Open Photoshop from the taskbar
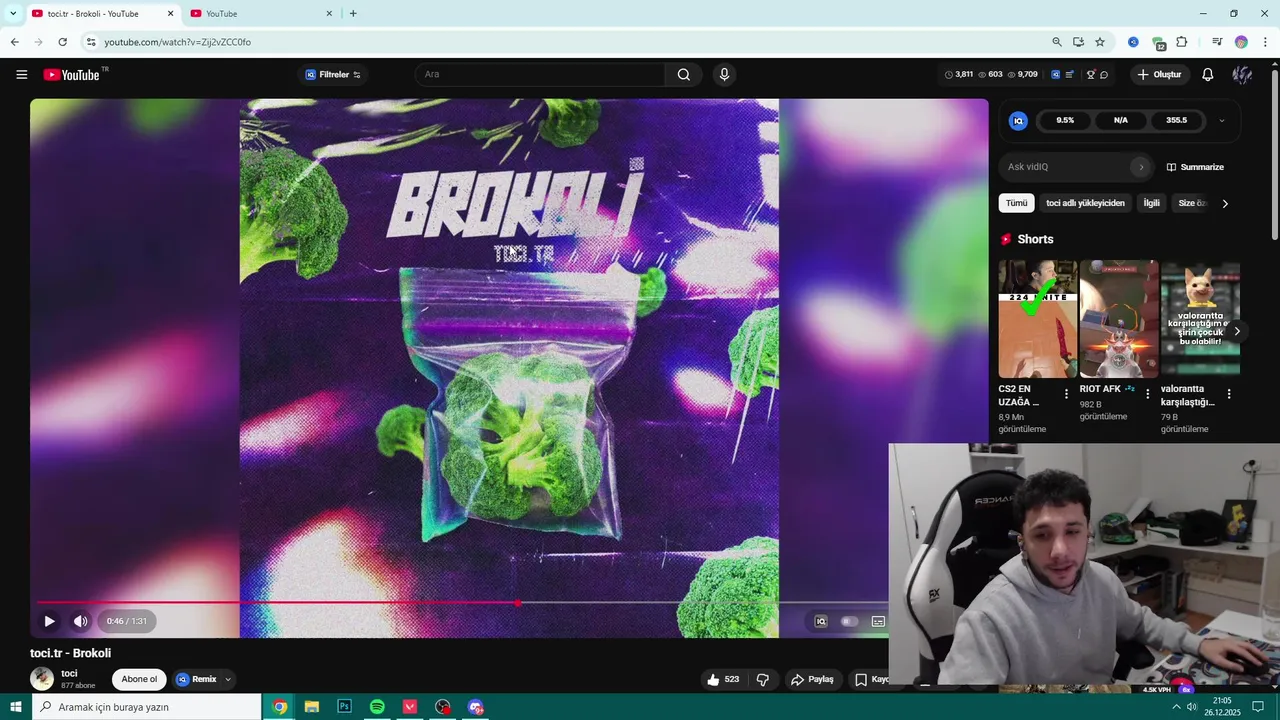This screenshot has width=1280, height=720. tap(344, 707)
